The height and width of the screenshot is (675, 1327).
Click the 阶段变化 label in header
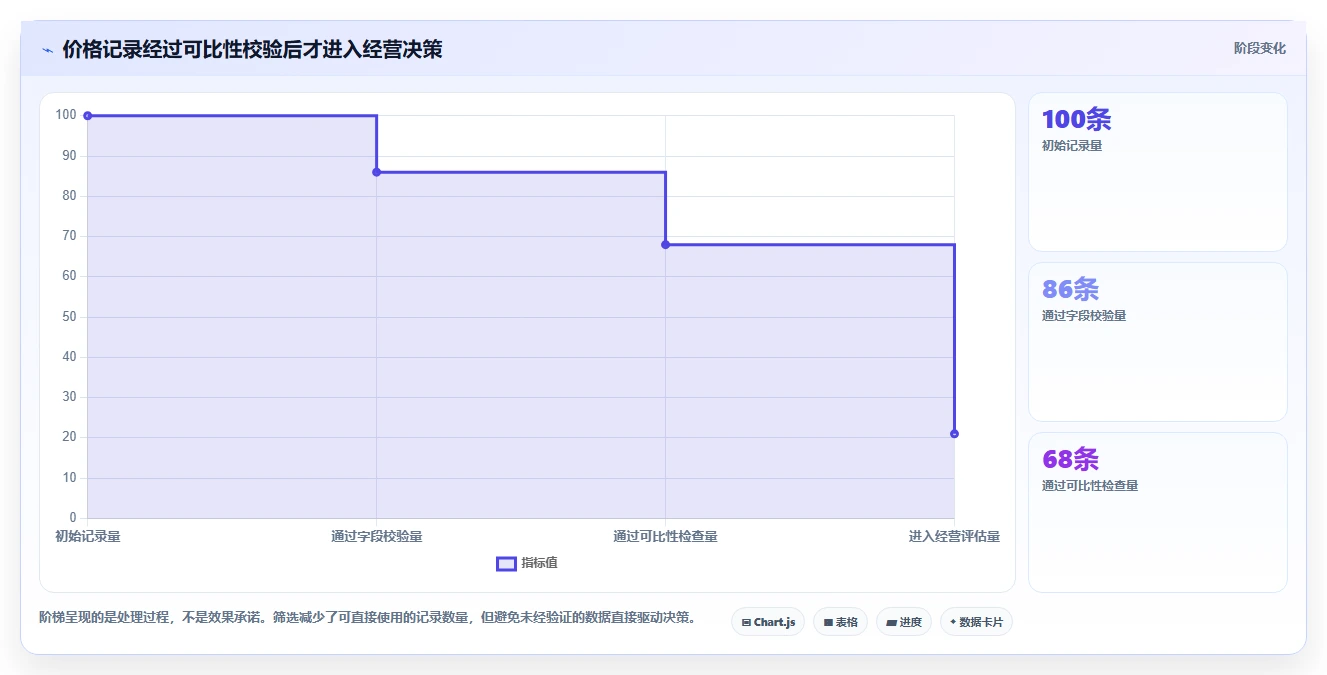pos(1260,48)
